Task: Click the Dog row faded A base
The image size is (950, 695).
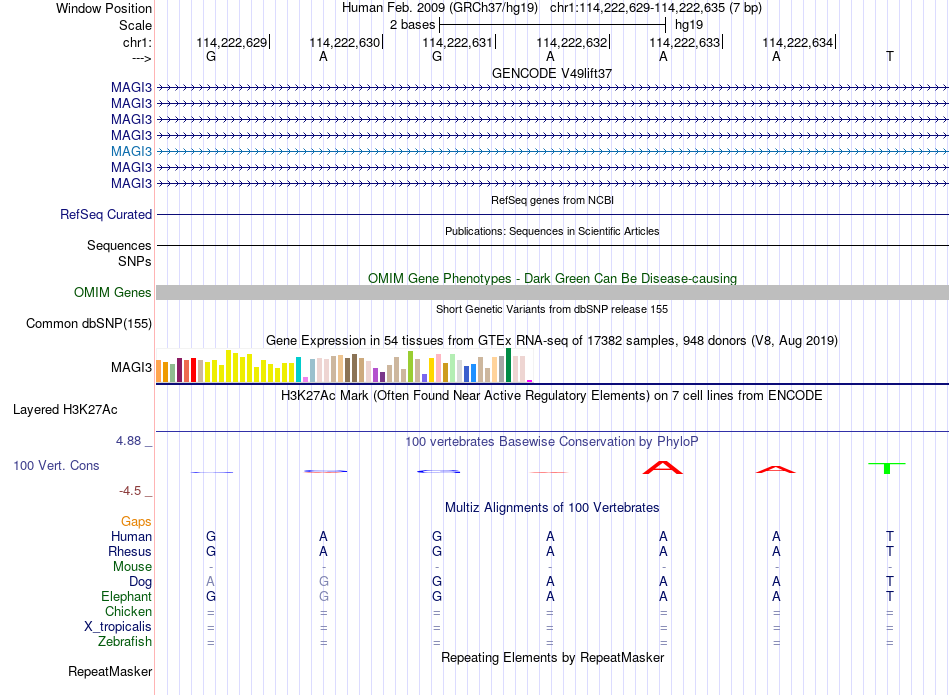Action: pyautogui.click(x=210, y=582)
